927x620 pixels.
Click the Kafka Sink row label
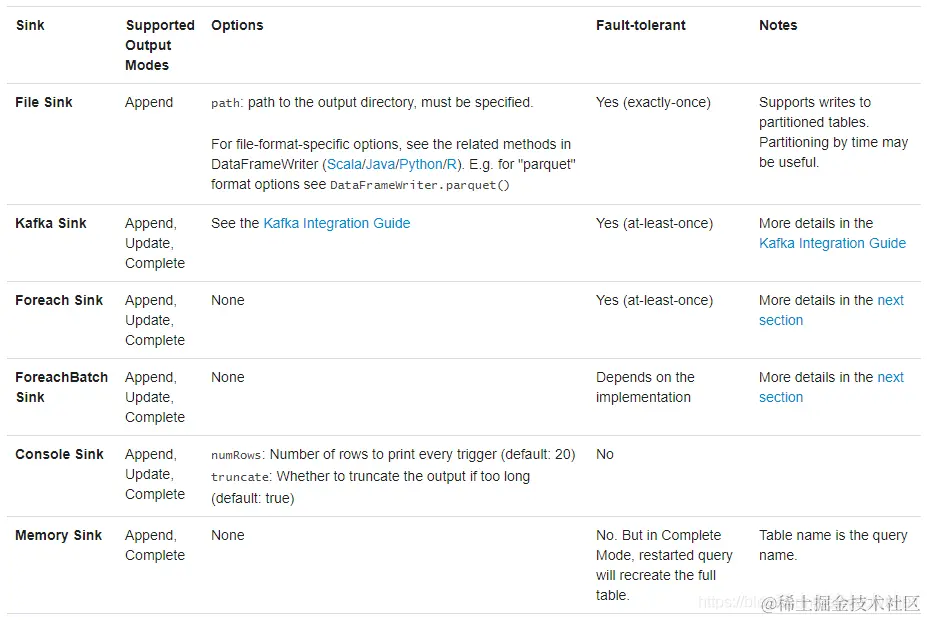pos(51,223)
